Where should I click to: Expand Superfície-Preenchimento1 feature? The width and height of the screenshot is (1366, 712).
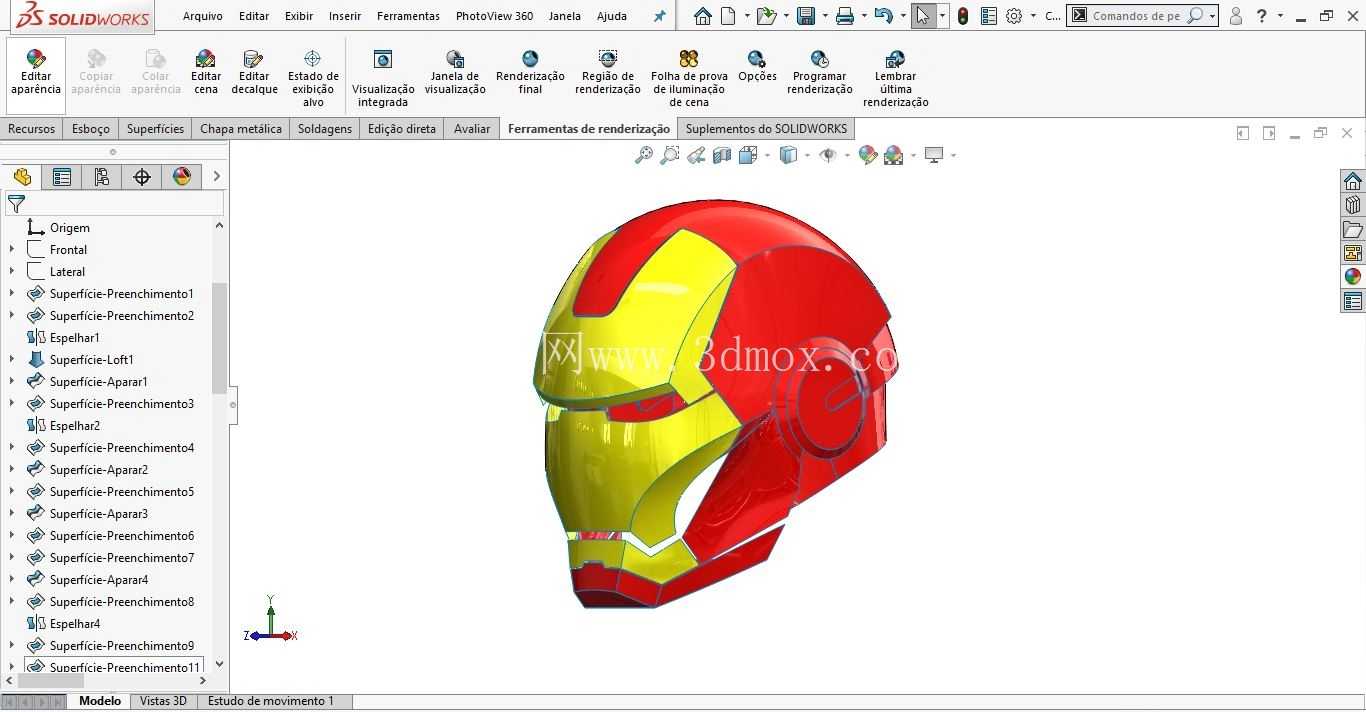(x=12, y=294)
